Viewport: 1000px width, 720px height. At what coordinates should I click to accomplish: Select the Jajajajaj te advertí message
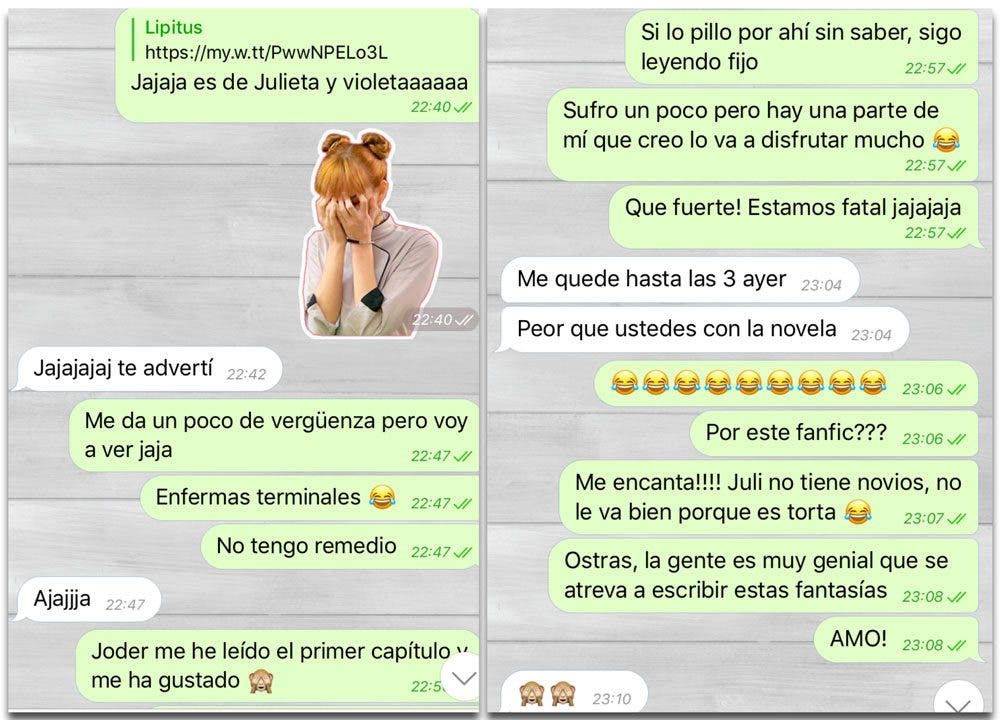pyautogui.click(x=149, y=369)
